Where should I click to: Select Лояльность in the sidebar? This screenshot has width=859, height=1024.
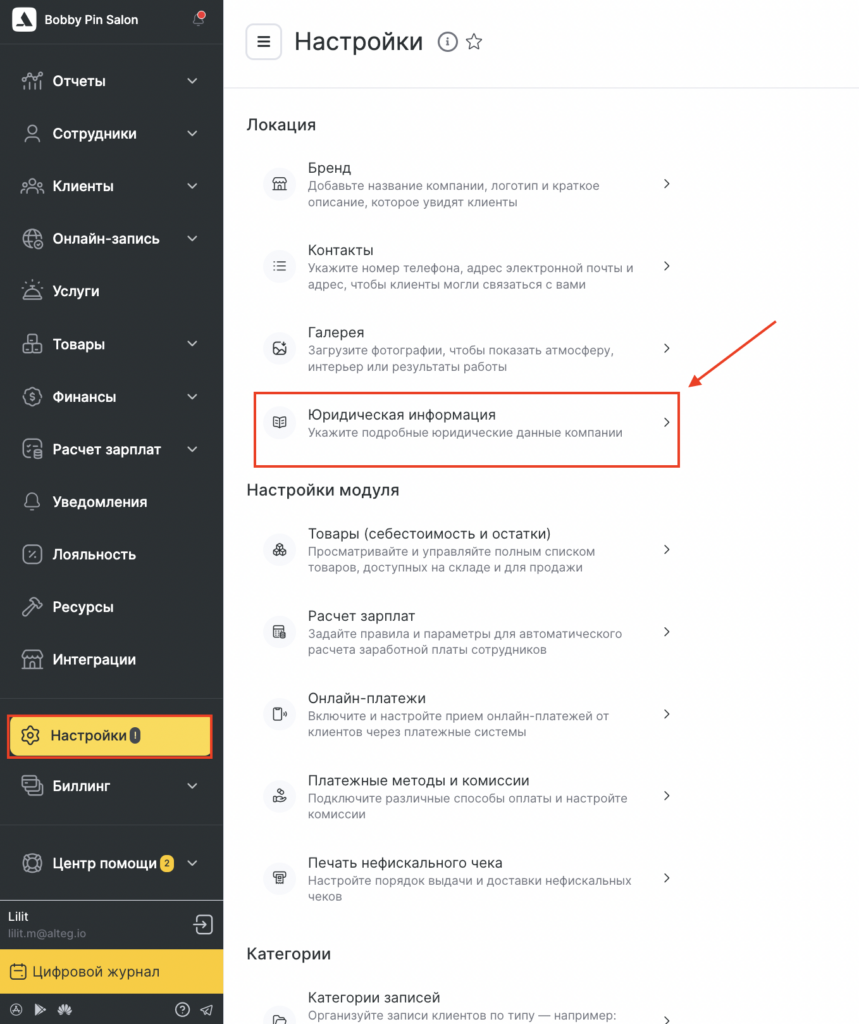pyautogui.click(x=94, y=554)
